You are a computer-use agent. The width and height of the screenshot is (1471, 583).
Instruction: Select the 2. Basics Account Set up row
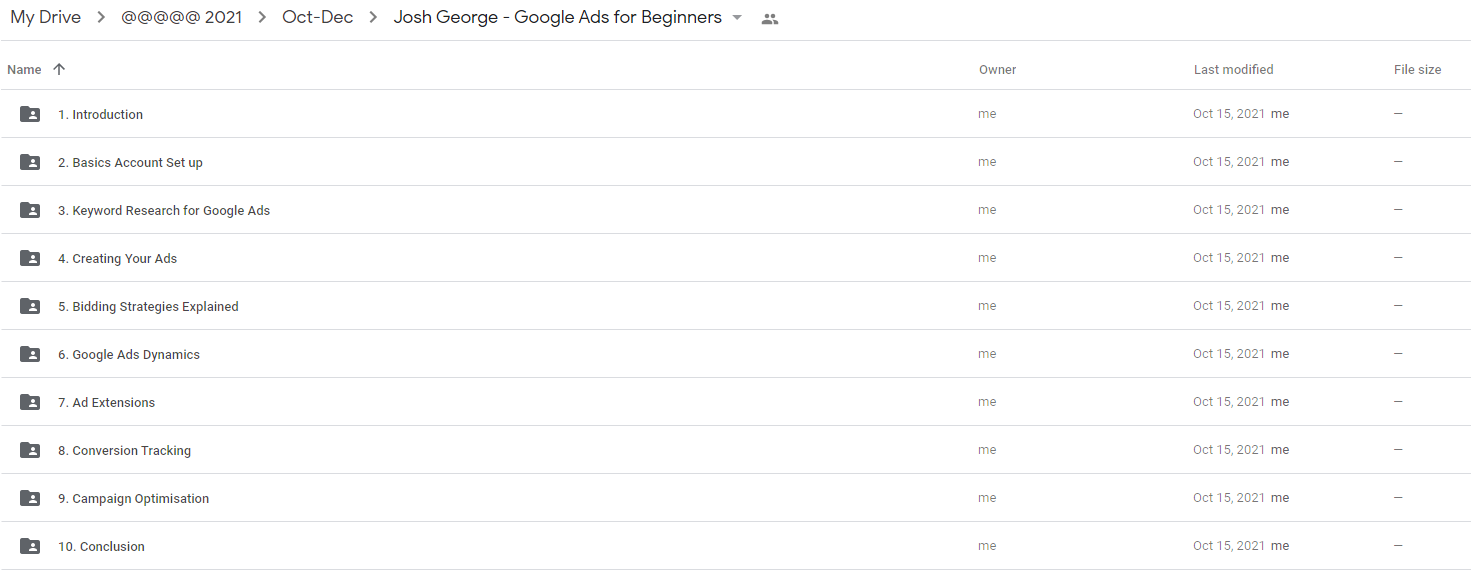[735, 162]
